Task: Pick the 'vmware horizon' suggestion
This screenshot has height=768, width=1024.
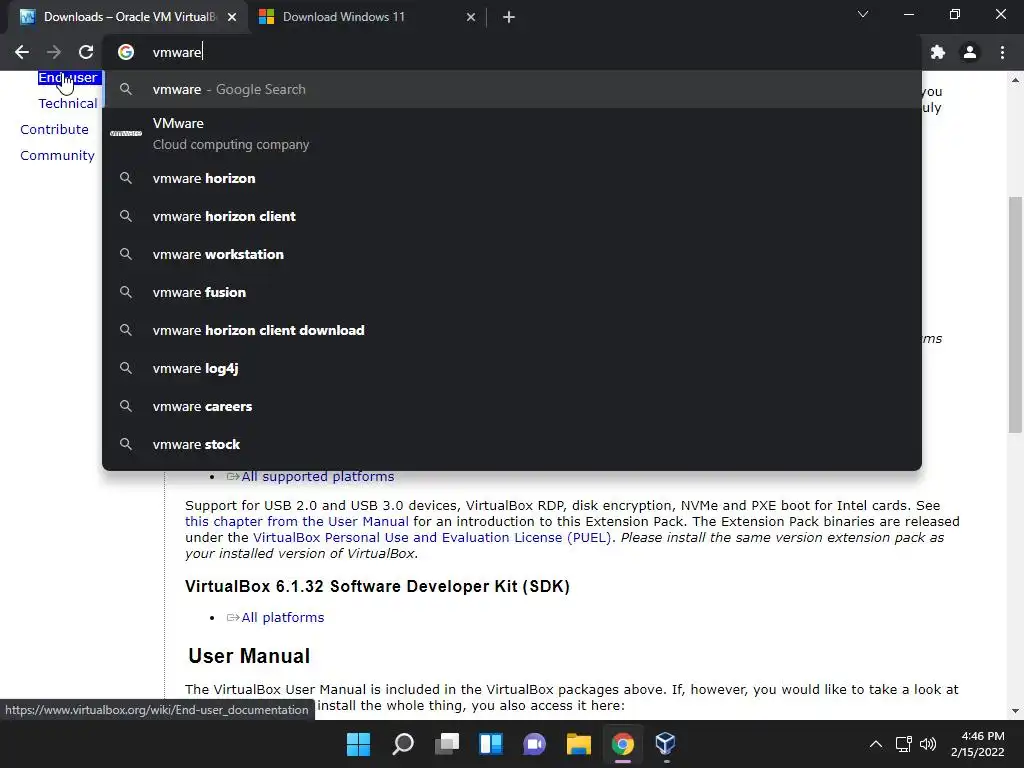Action: (x=512, y=178)
